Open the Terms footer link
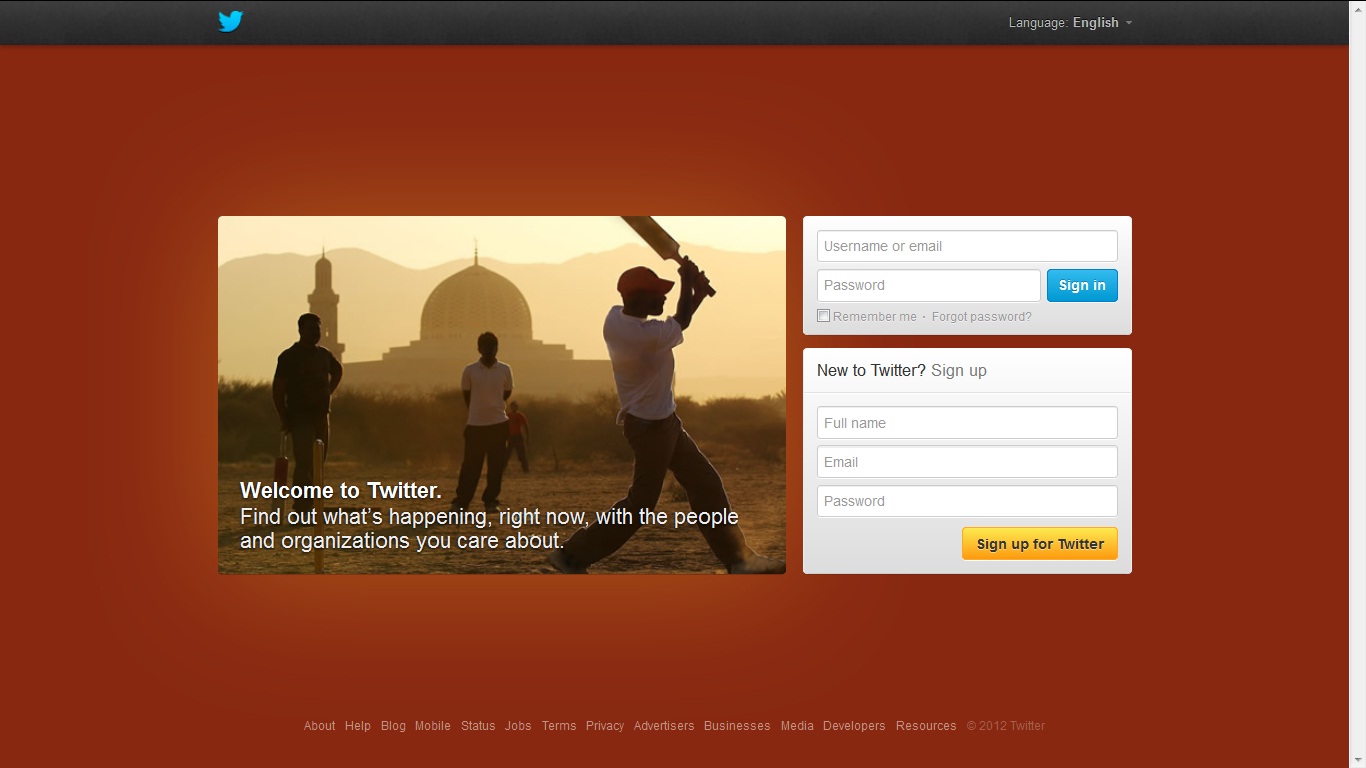Image resolution: width=1366 pixels, height=768 pixels. coord(559,726)
